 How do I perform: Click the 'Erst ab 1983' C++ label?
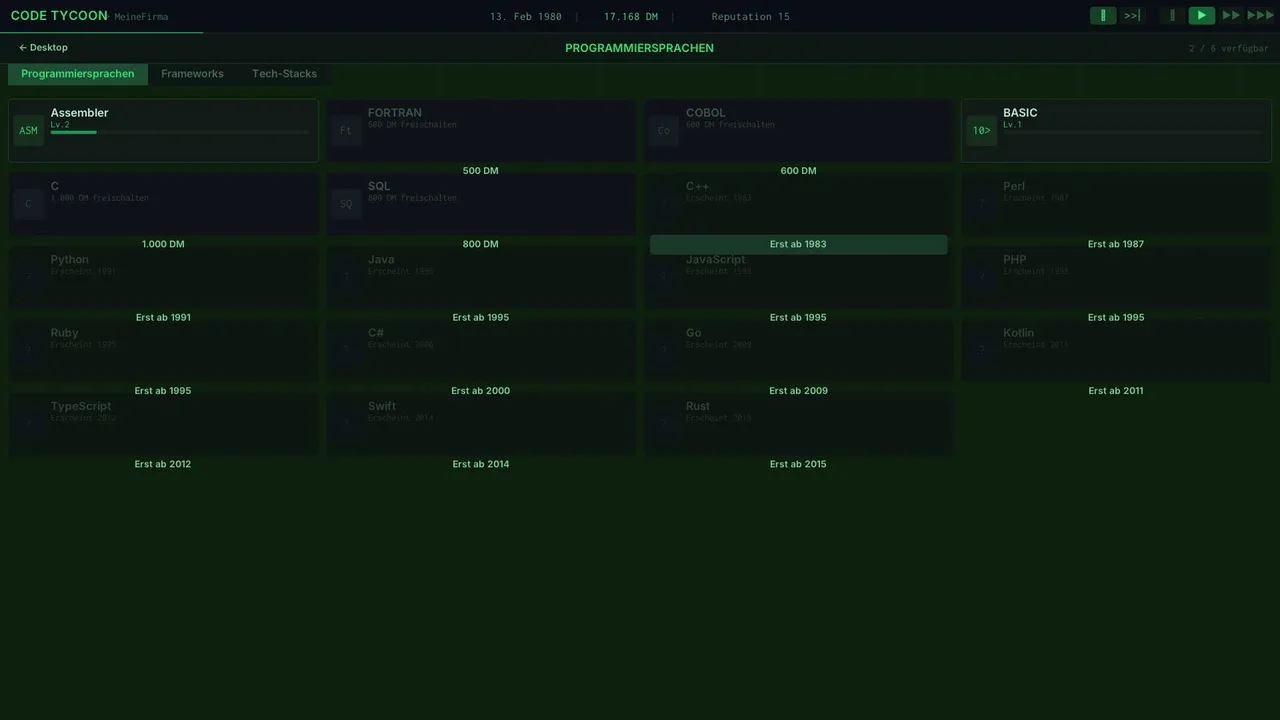(798, 244)
